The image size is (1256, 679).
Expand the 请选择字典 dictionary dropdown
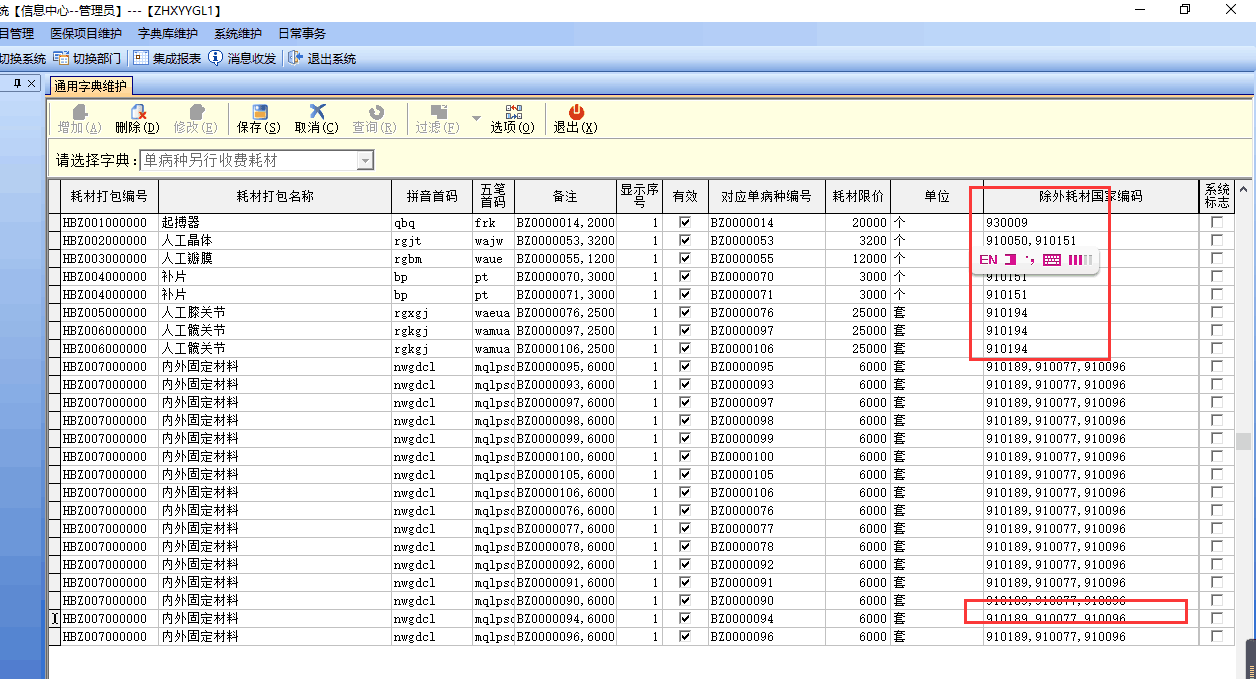tap(365, 161)
